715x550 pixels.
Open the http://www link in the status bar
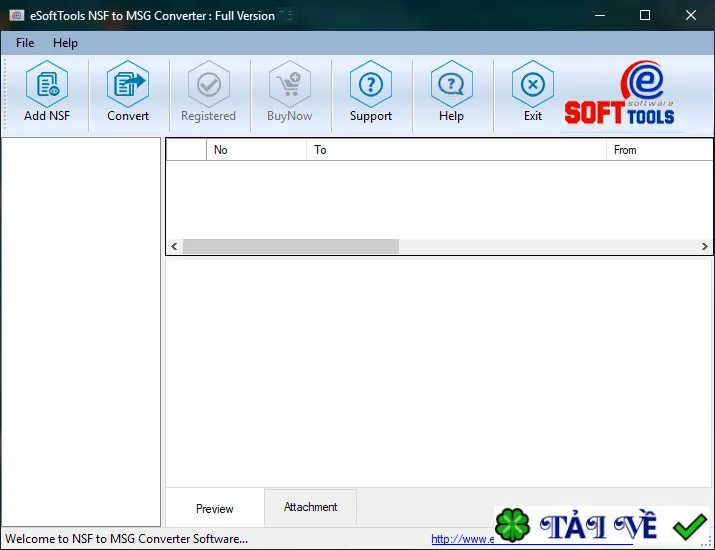point(462,539)
